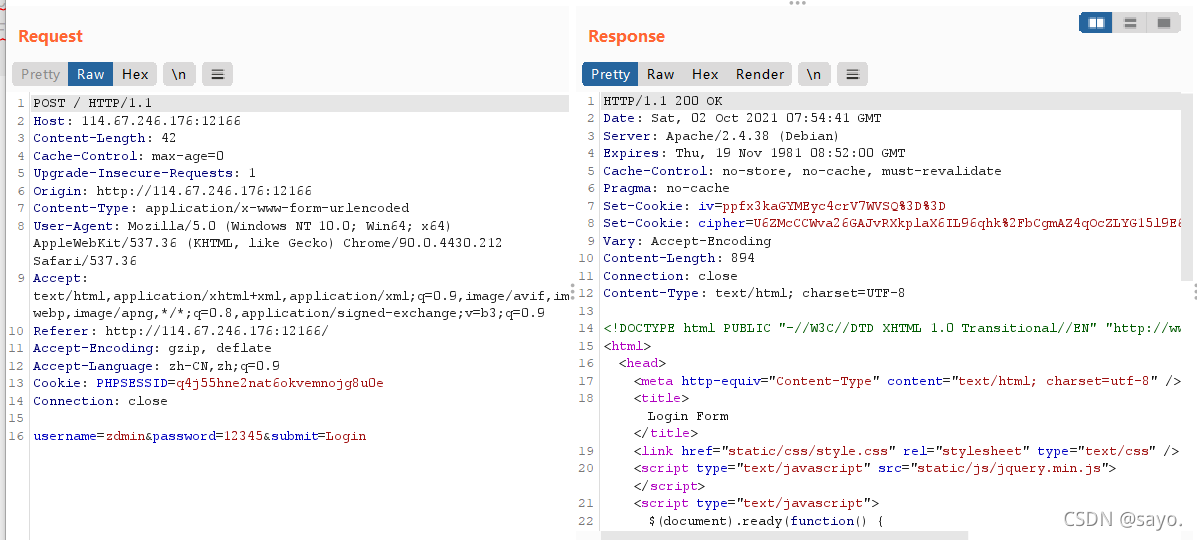This screenshot has width=1197, height=540.
Task: Click the Connection: close request header
Action: click(100, 401)
